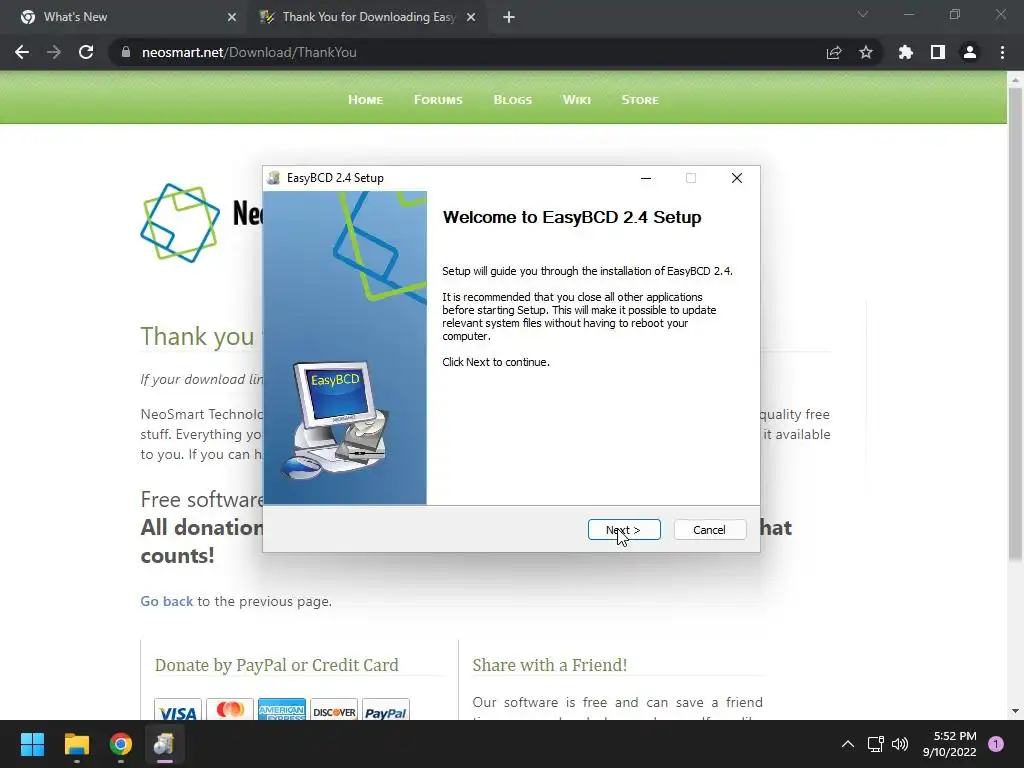This screenshot has width=1024, height=768.
Task: Click the American Express icon
Action: 281,710
